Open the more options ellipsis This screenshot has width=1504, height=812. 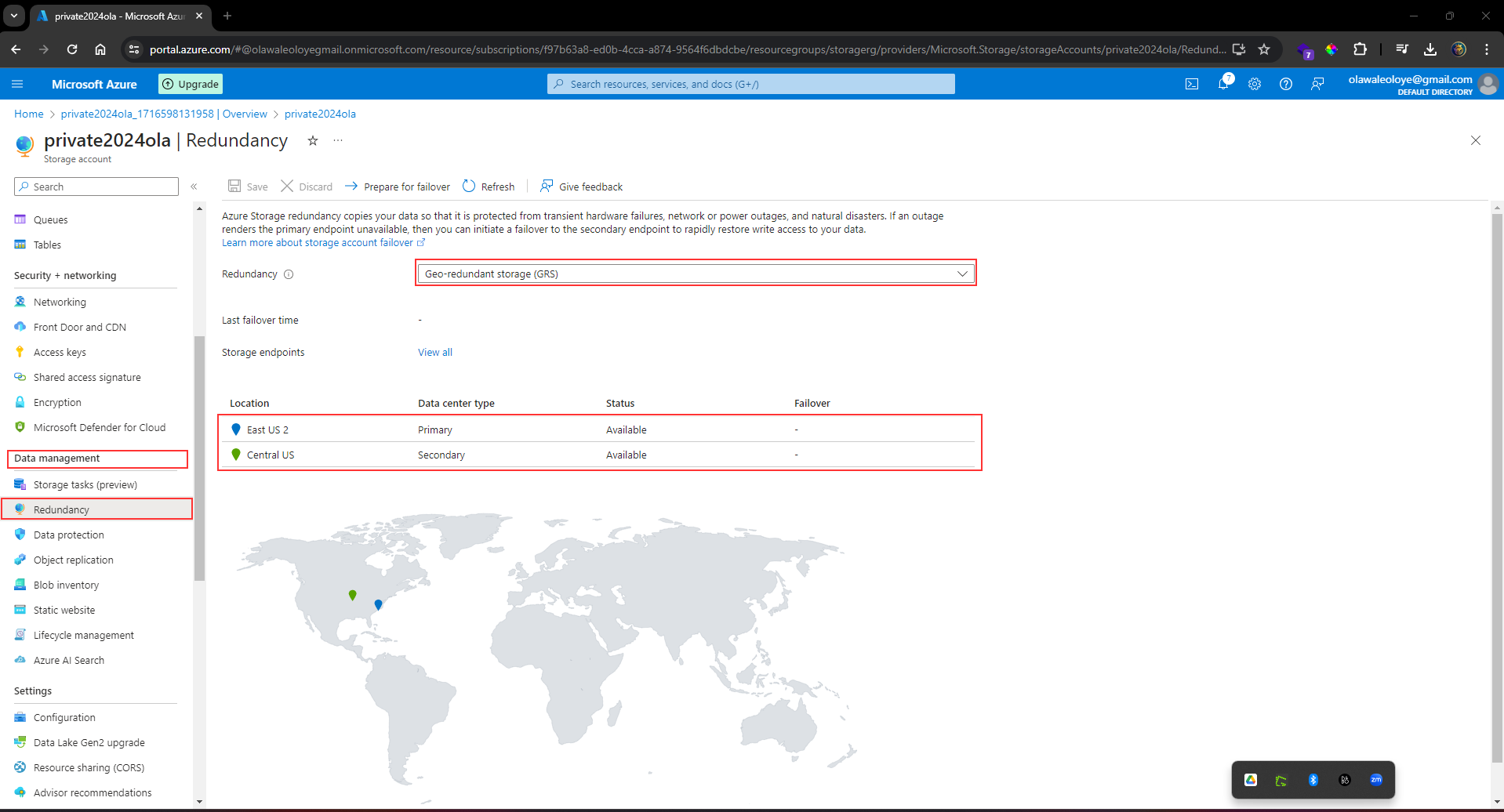(x=338, y=140)
